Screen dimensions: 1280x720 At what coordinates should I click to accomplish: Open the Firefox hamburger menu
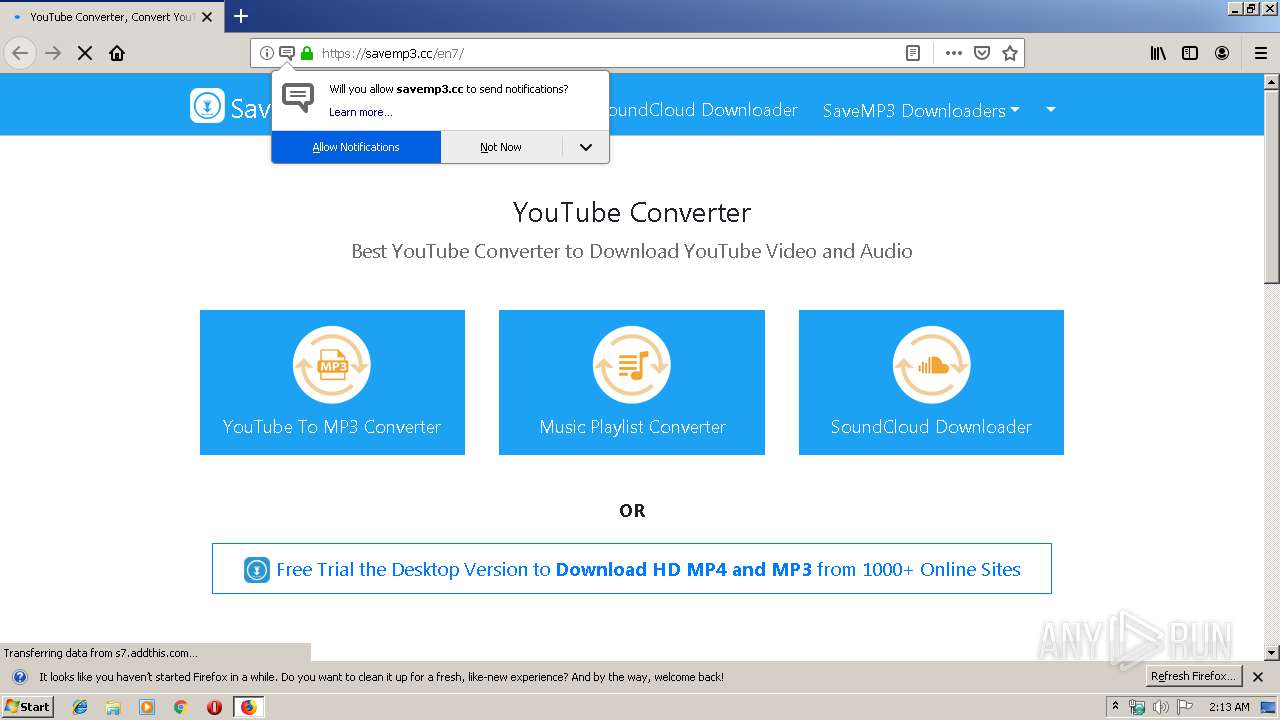tap(1260, 53)
